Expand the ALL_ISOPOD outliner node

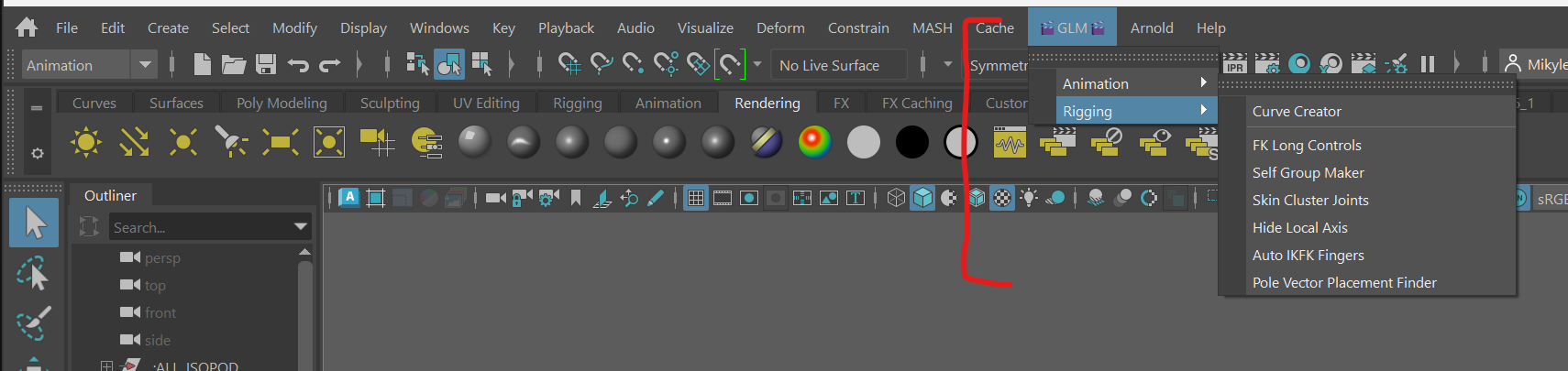click(x=106, y=366)
